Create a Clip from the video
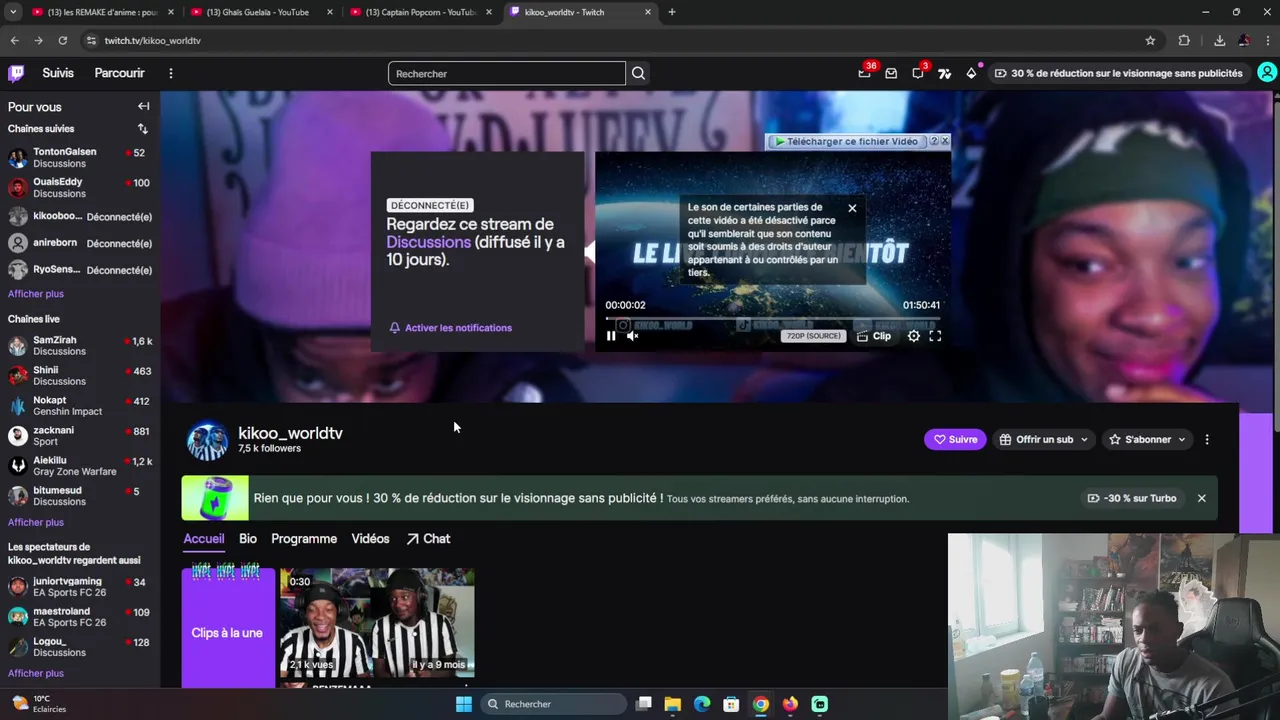Image resolution: width=1280 pixels, height=720 pixels. coord(874,336)
